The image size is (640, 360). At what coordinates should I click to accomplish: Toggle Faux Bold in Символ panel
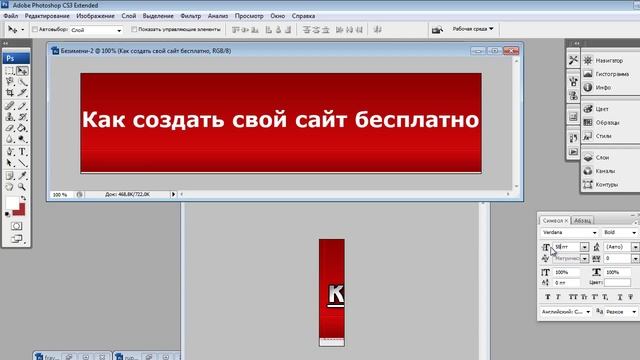tap(548, 297)
